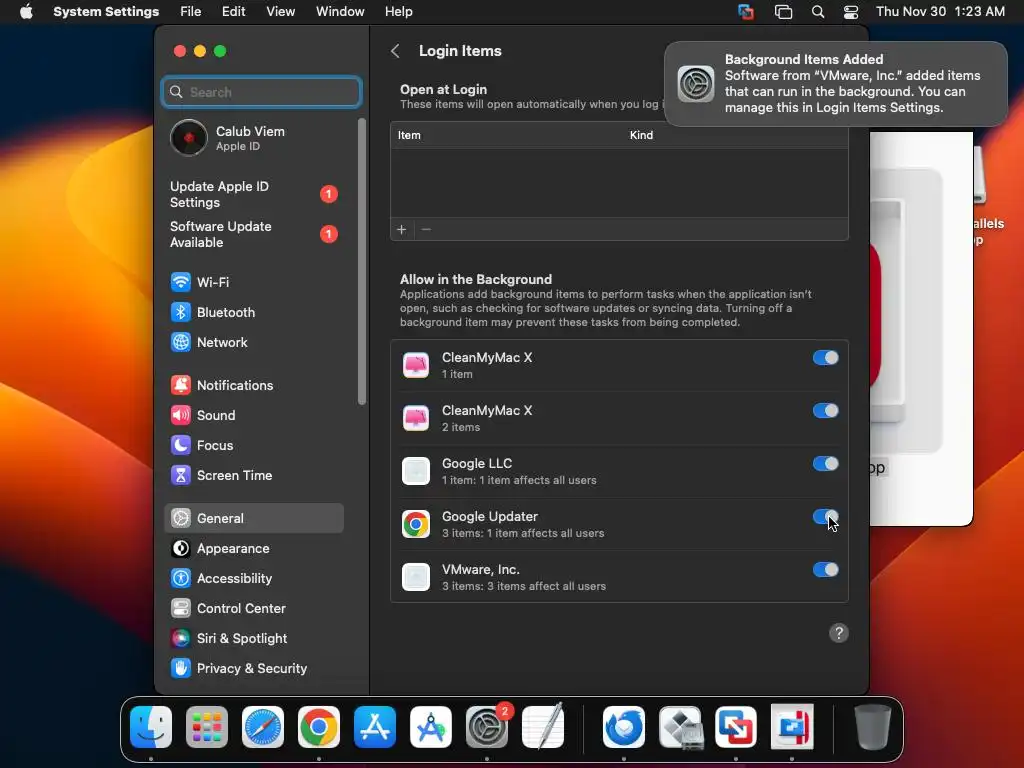The image size is (1024, 768).
Task: Click the minus remove login item button
Action: [426, 229]
